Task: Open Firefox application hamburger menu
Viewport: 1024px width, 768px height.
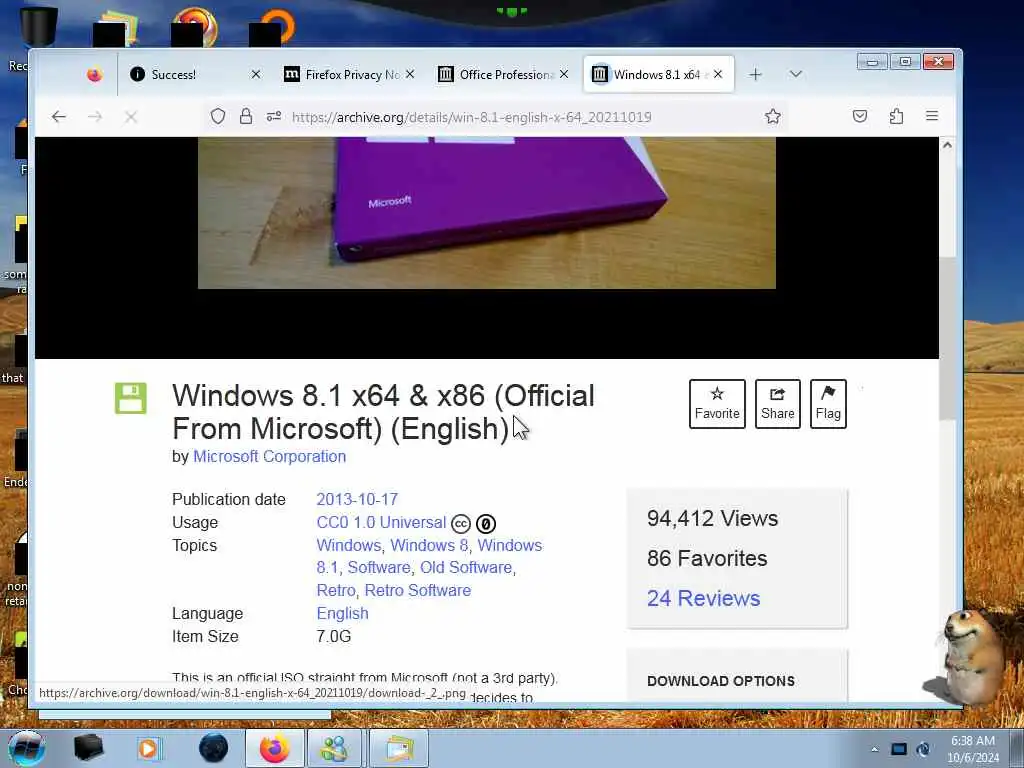Action: [x=932, y=116]
